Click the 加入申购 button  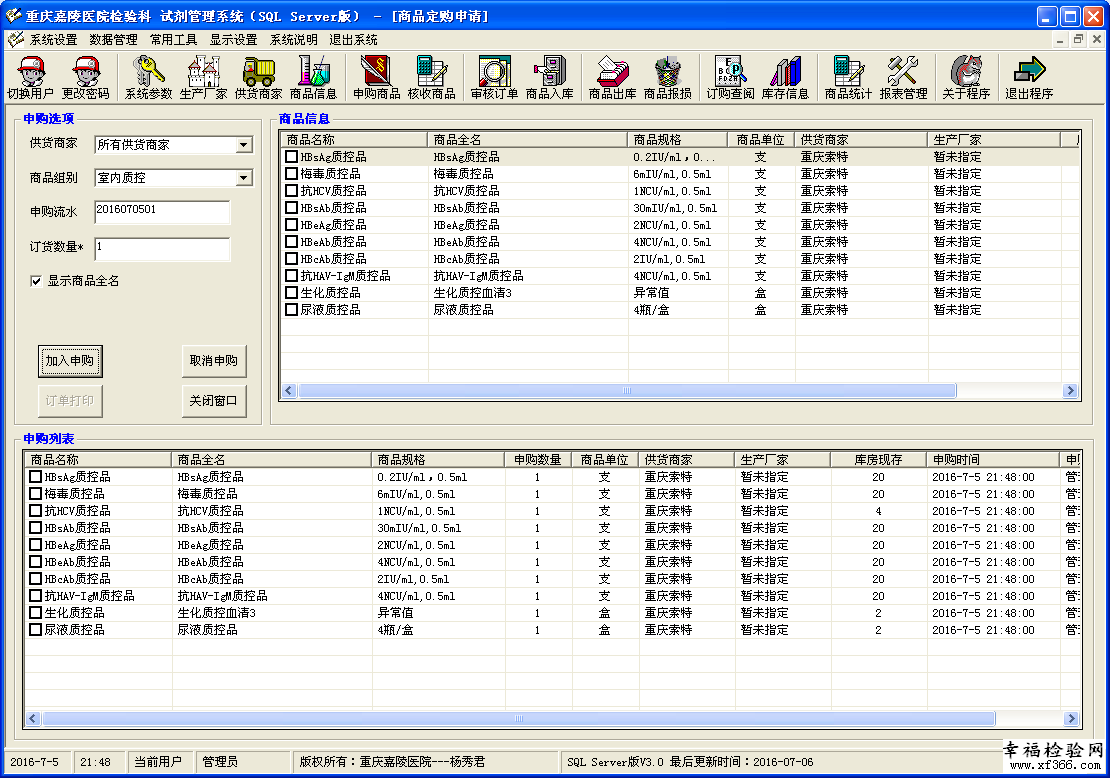pos(70,361)
